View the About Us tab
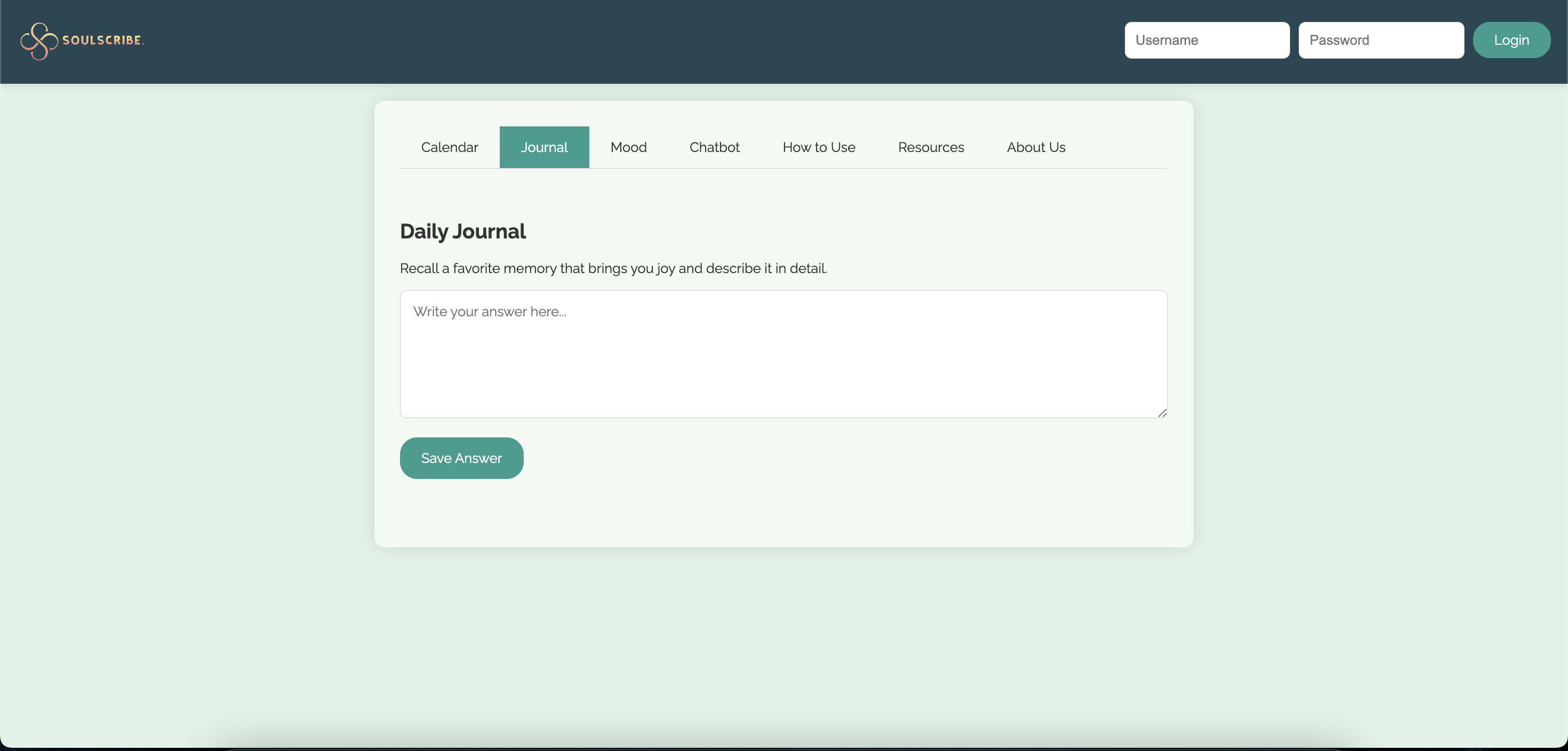Image resolution: width=1568 pixels, height=751 pixels. 1035,147
